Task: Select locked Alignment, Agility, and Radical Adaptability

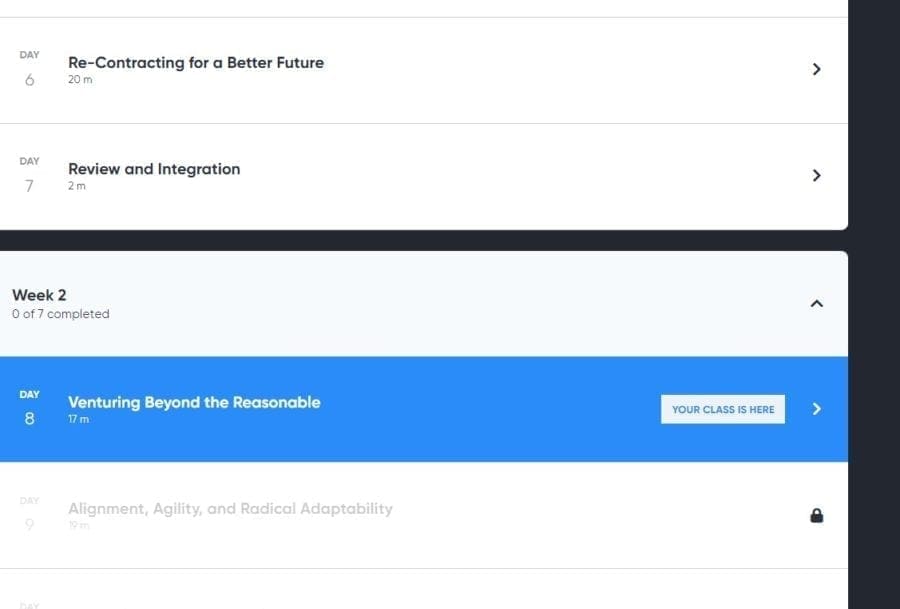Action: [230, 509]
